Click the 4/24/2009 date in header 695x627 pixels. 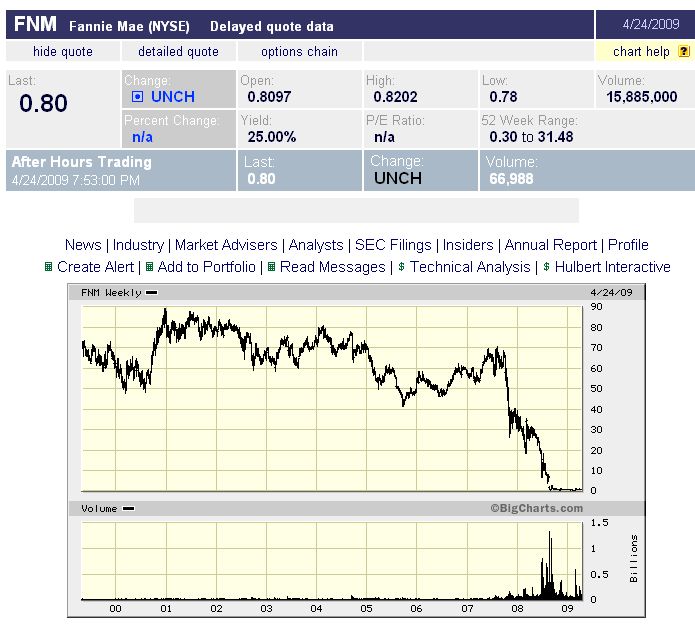651,24
